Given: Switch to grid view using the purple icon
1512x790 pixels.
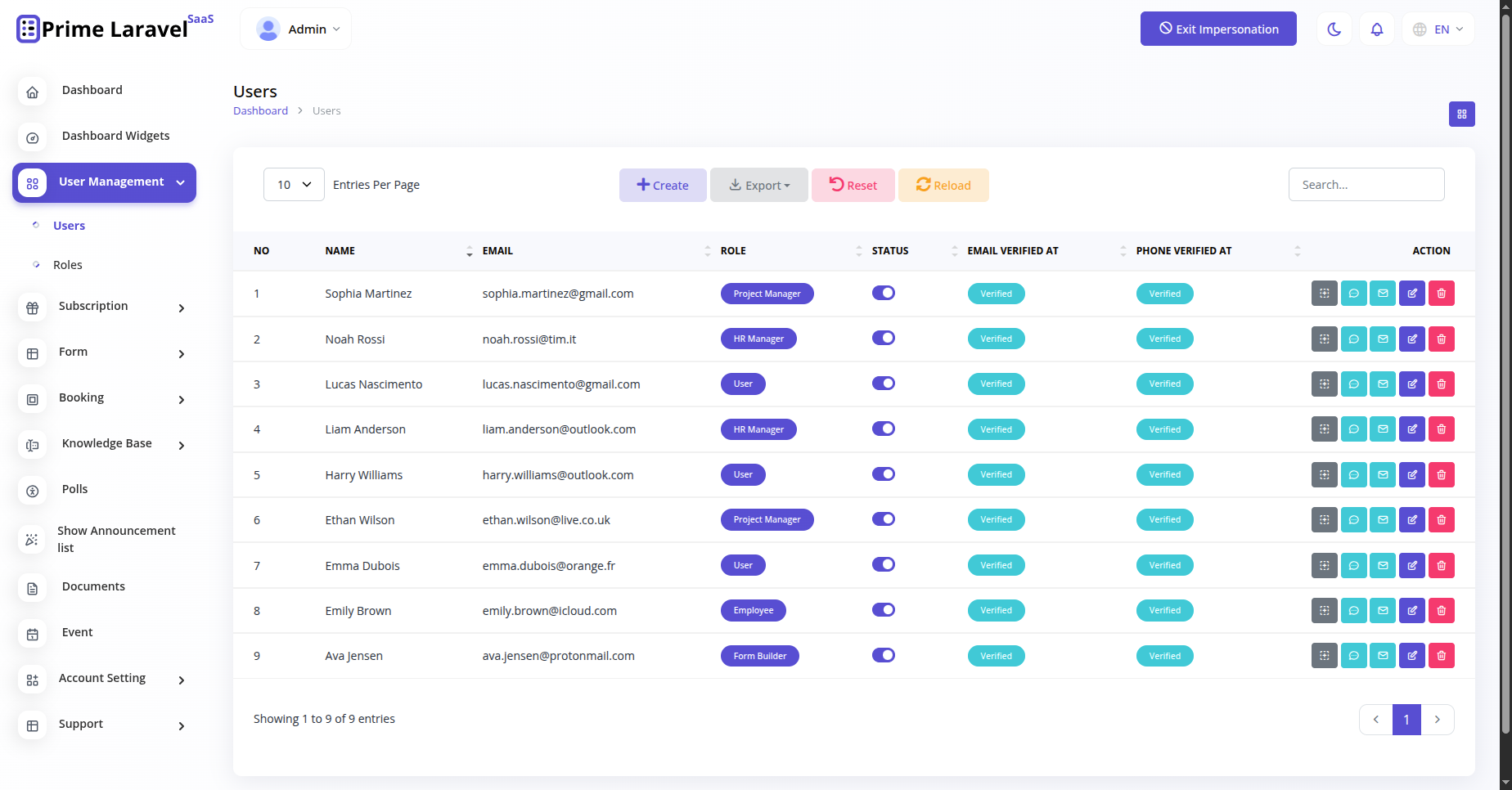Looking at the screenshot, I should tap(1461, 114).
